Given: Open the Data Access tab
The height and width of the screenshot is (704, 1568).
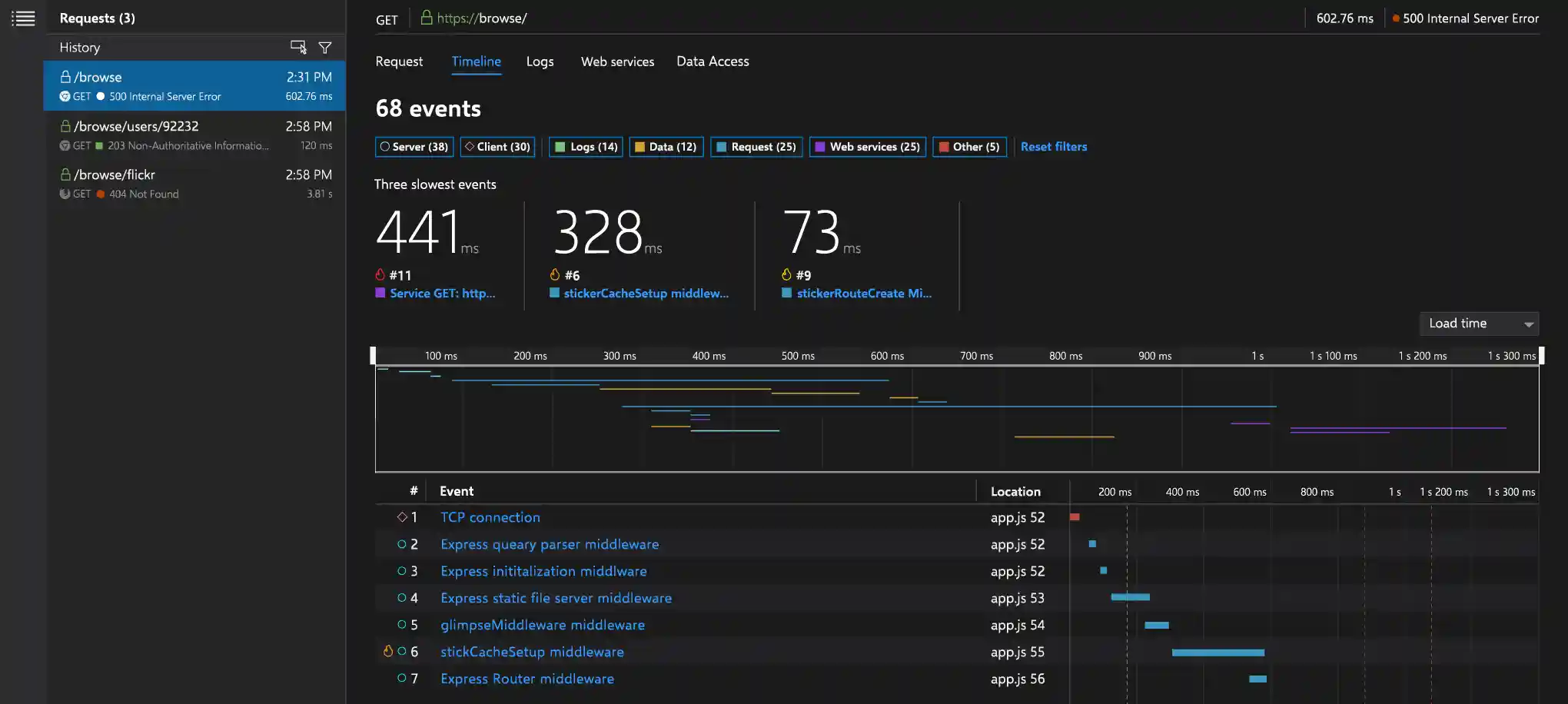Looking at the screenshot, I should [712, 61].
